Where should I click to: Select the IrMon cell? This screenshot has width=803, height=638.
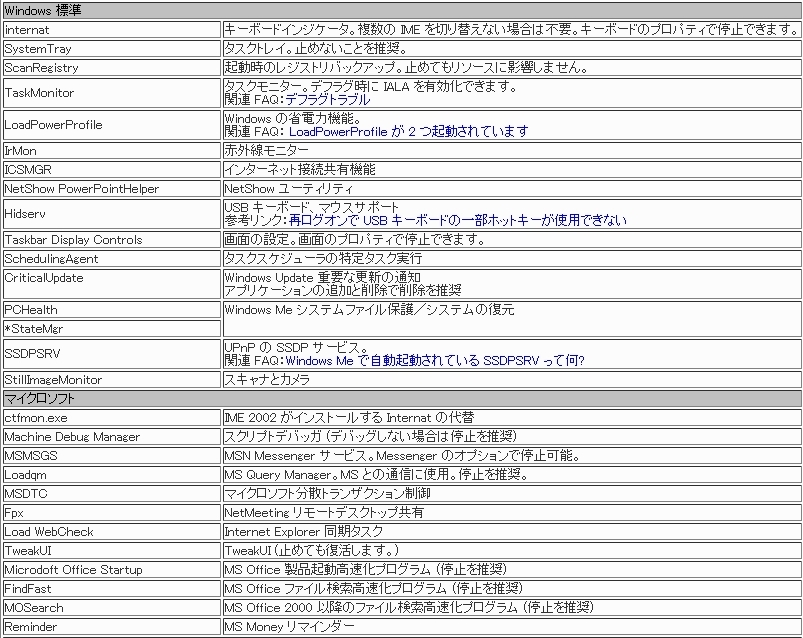[112, 151]
